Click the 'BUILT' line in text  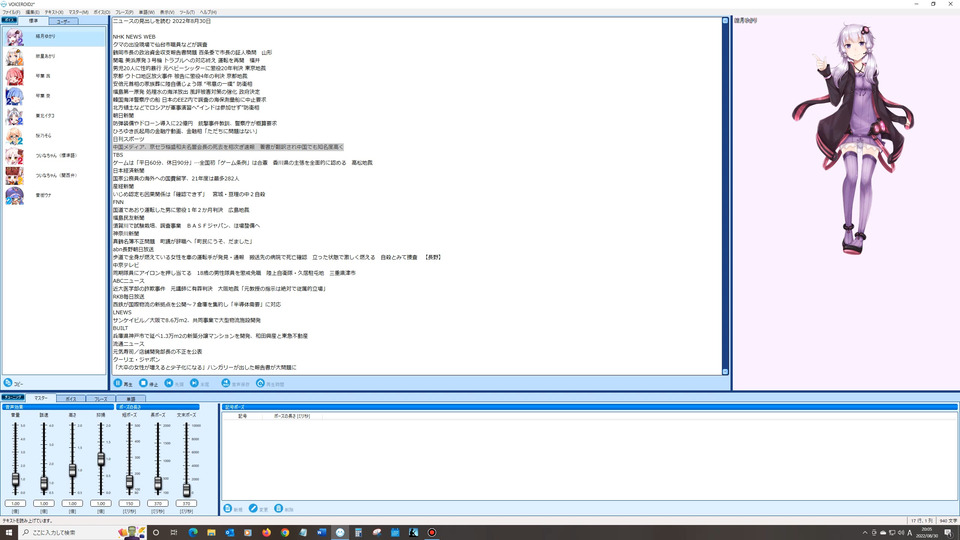pos(121,328)
